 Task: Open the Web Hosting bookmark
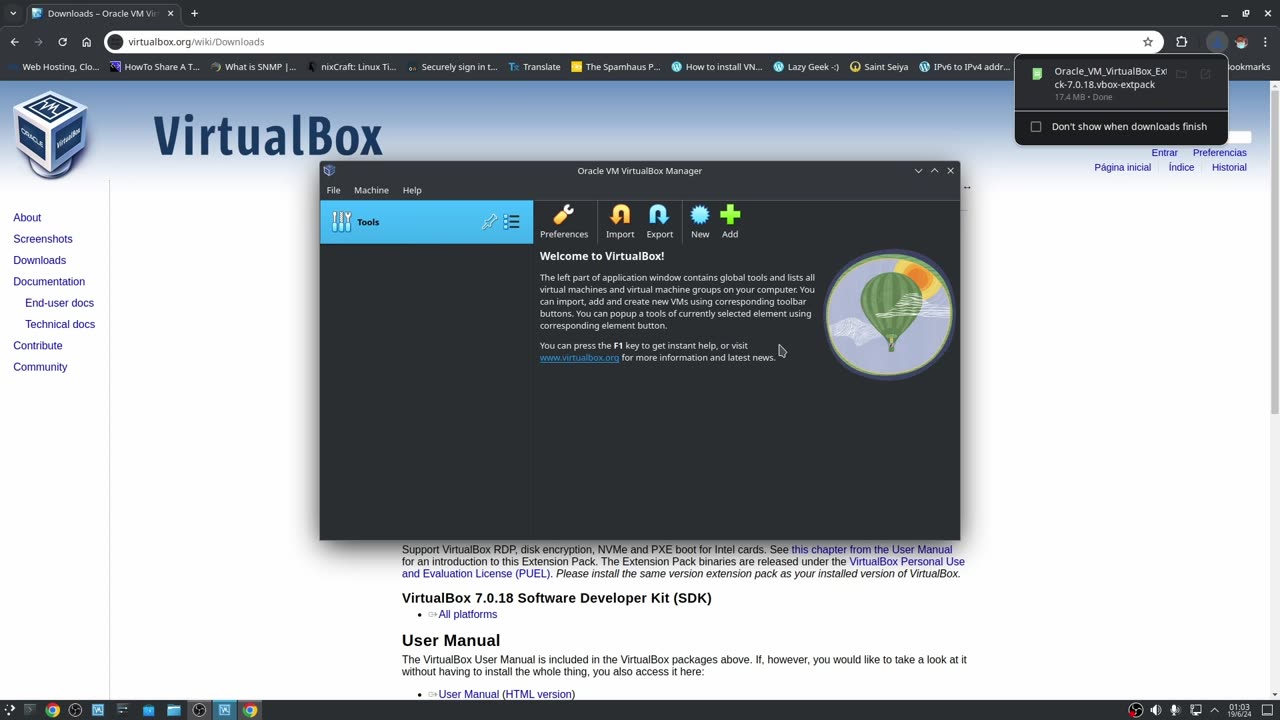click(53, 67)
